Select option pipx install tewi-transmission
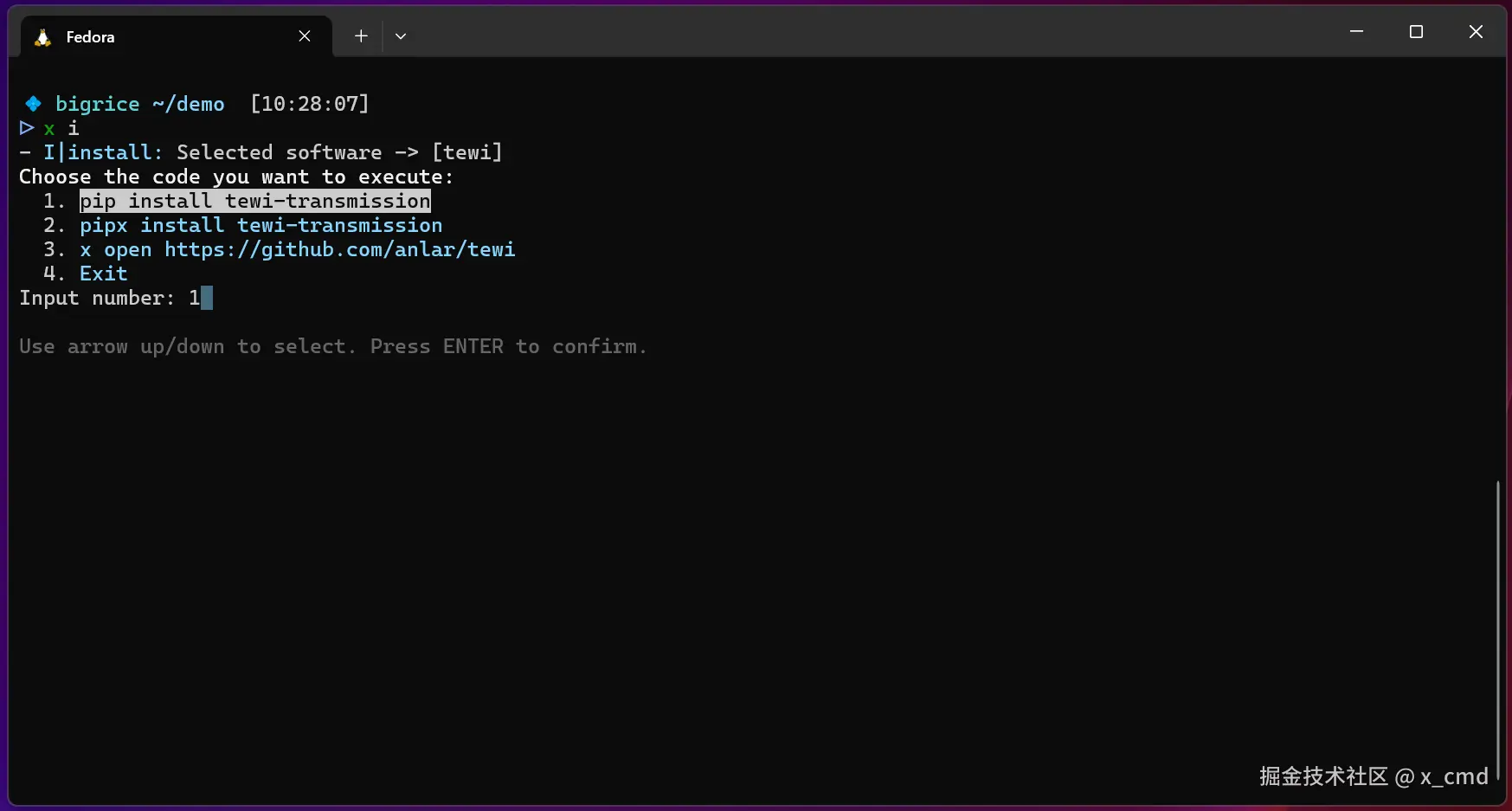 (261, 225)
